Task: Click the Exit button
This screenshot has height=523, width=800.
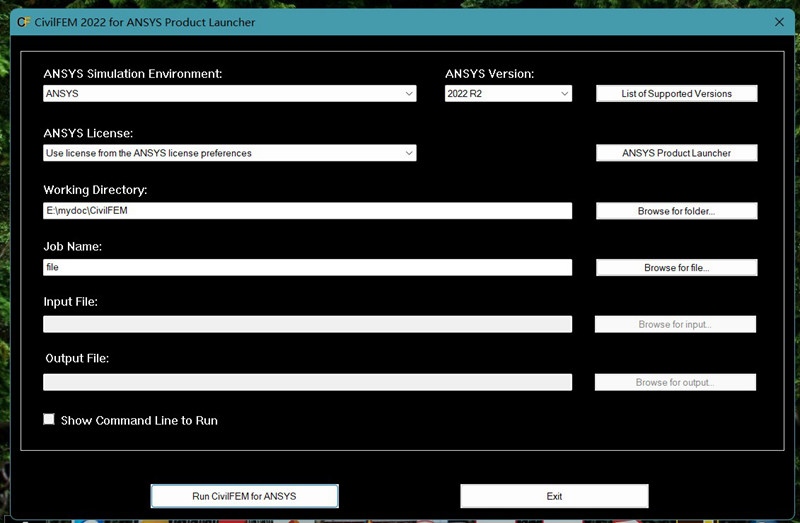Action: (554, 496)
